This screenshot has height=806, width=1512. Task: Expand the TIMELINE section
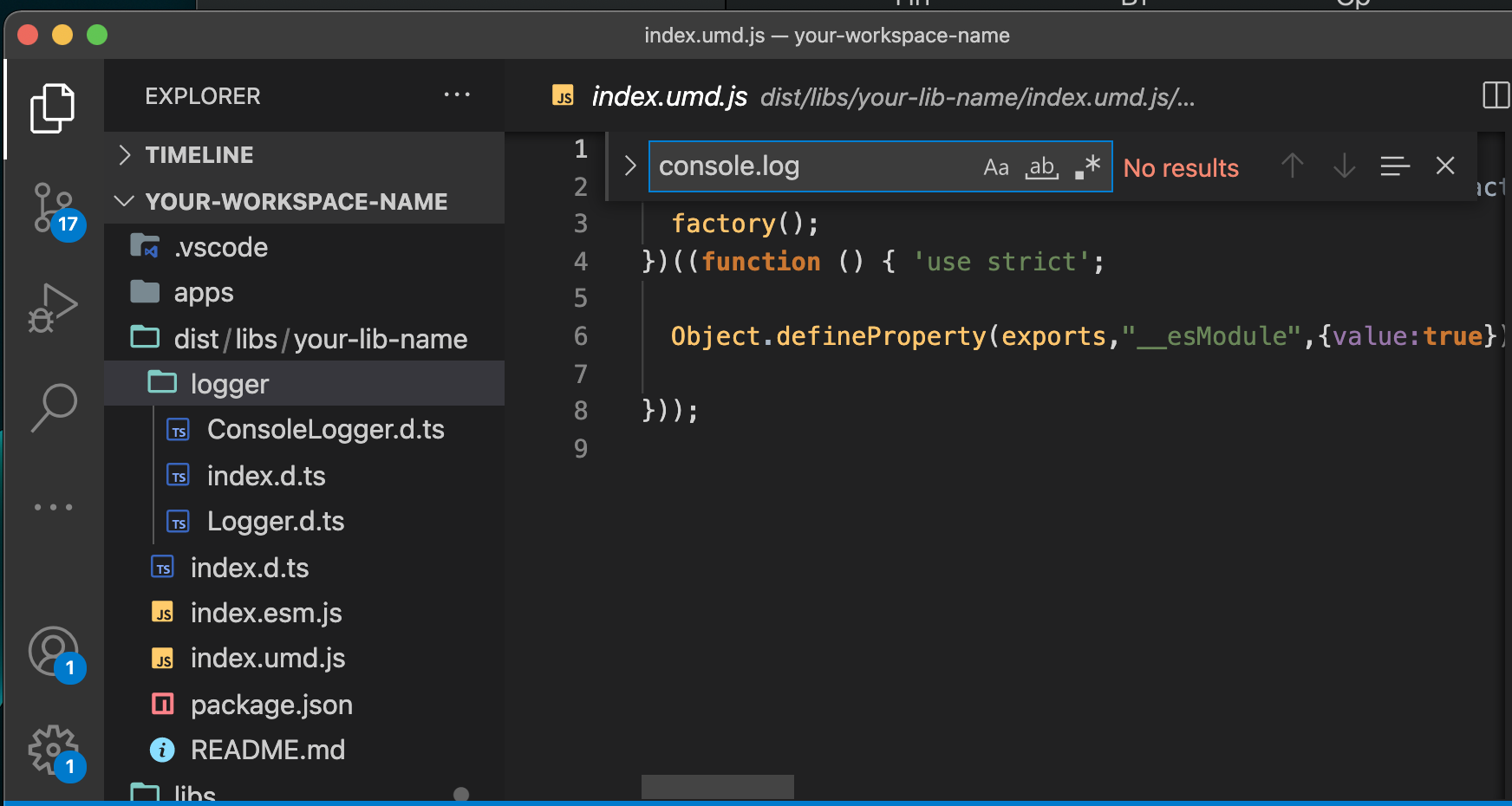304,155
